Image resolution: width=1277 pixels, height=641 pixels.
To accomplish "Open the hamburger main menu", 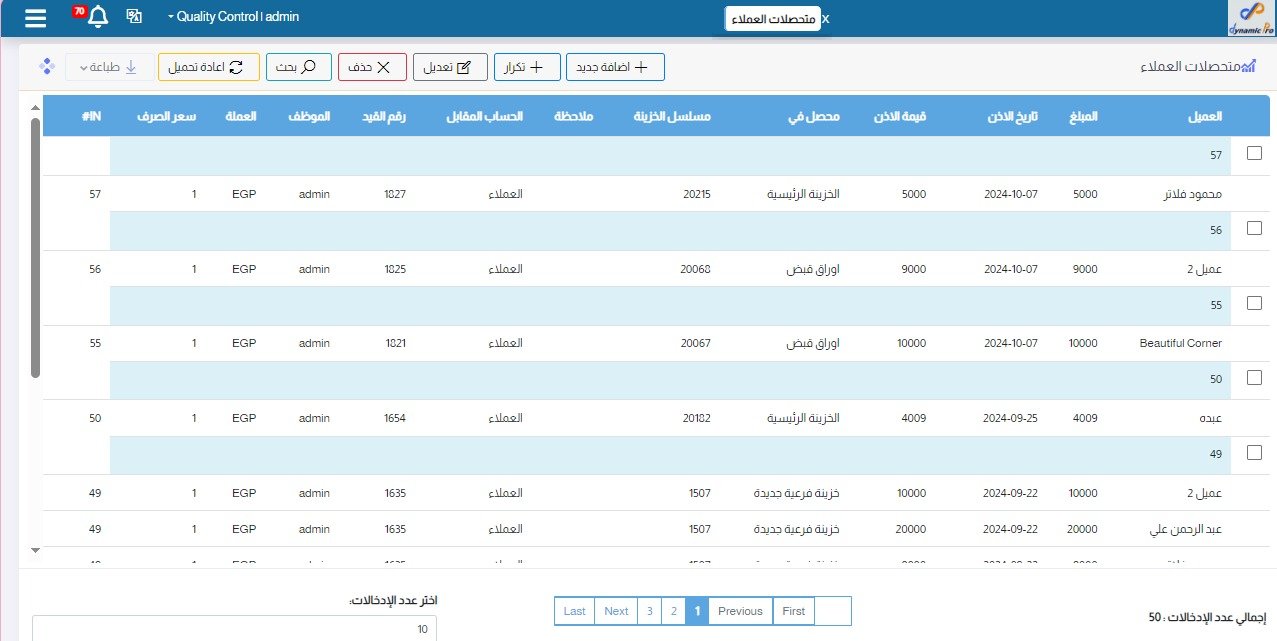I will (35, 18).
